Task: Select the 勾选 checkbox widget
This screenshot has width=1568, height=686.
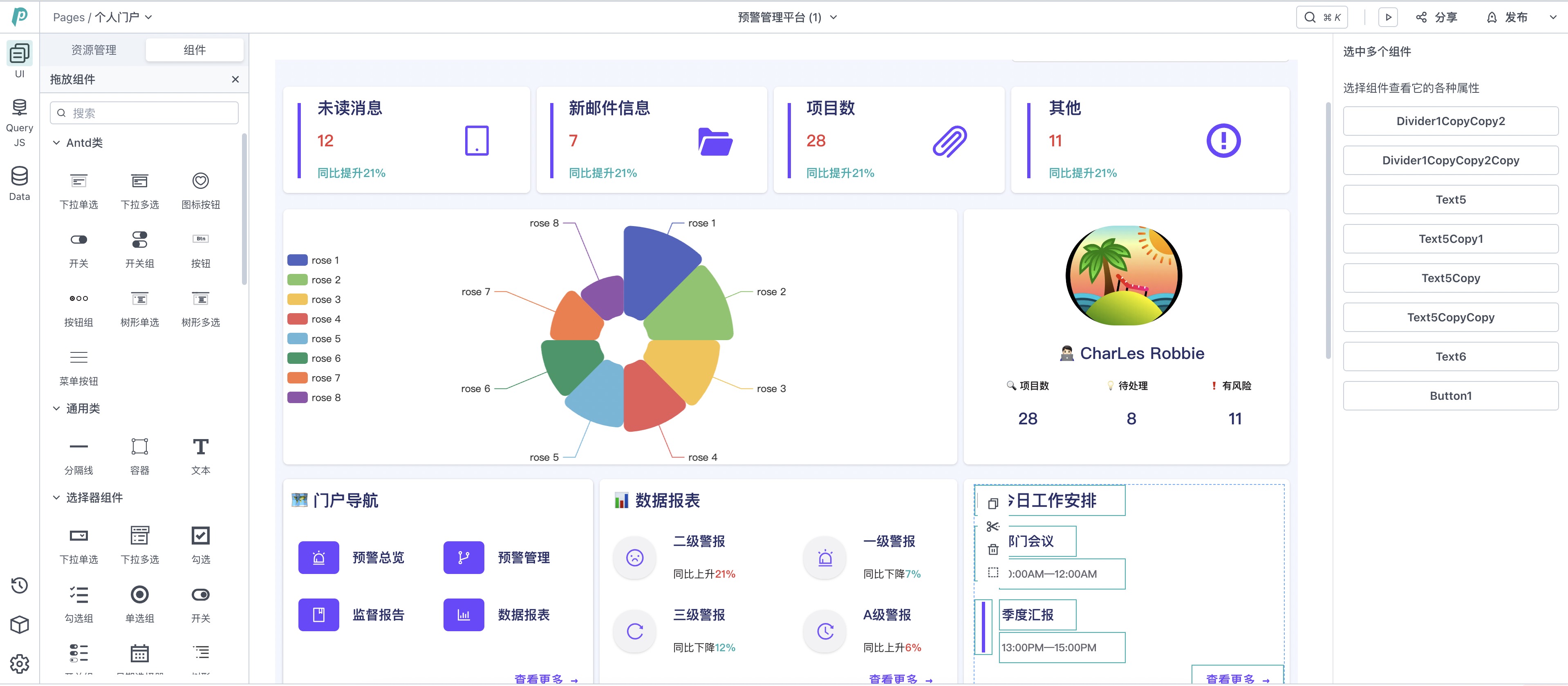Action: click(x=200, y=544)
